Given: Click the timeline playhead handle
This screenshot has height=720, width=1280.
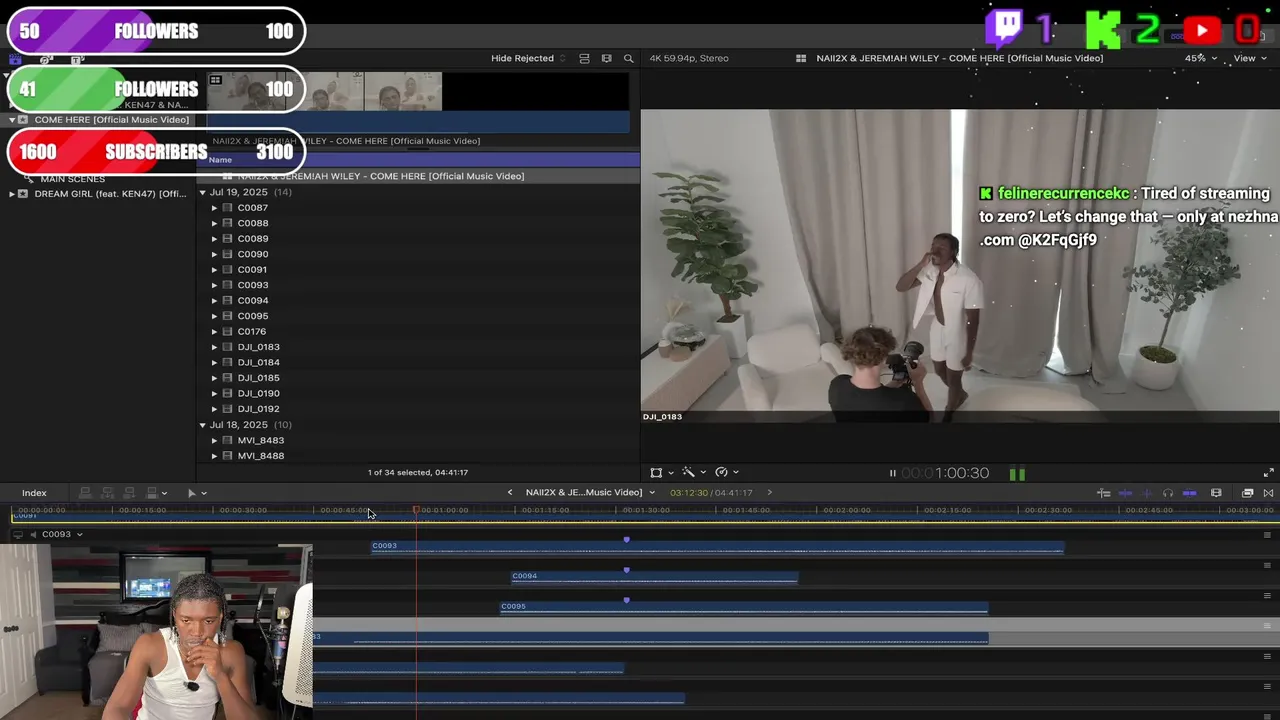Looking at the screenshot, I should (x=416, y=510).
